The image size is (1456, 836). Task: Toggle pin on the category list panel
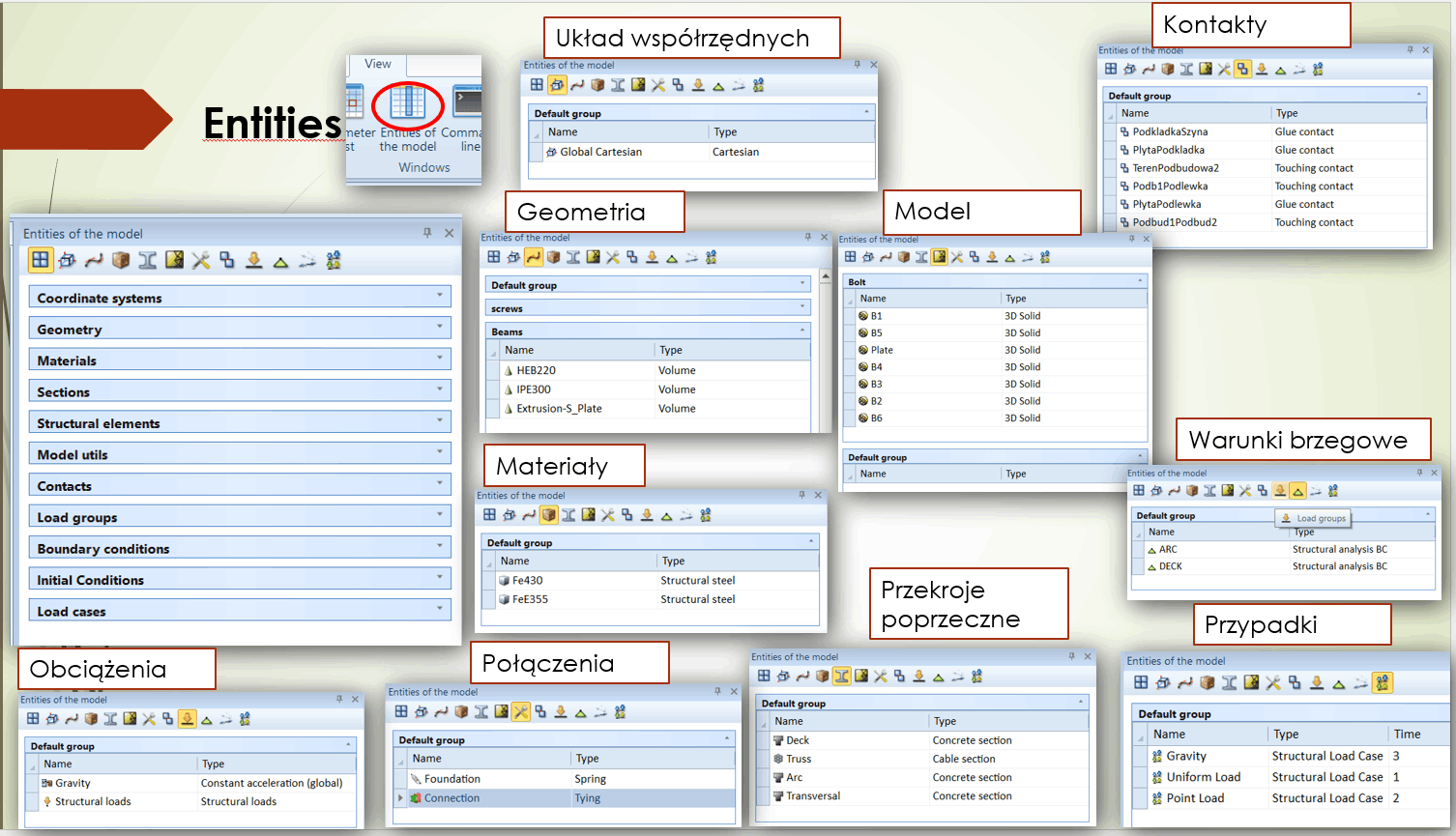pyautogui.click(x=427, y=233)
